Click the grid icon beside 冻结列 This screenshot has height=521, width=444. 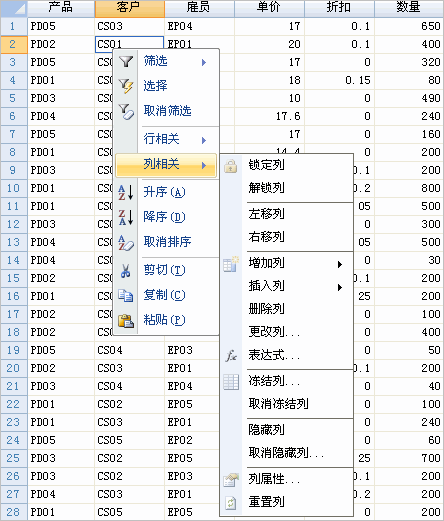point(231,382)
